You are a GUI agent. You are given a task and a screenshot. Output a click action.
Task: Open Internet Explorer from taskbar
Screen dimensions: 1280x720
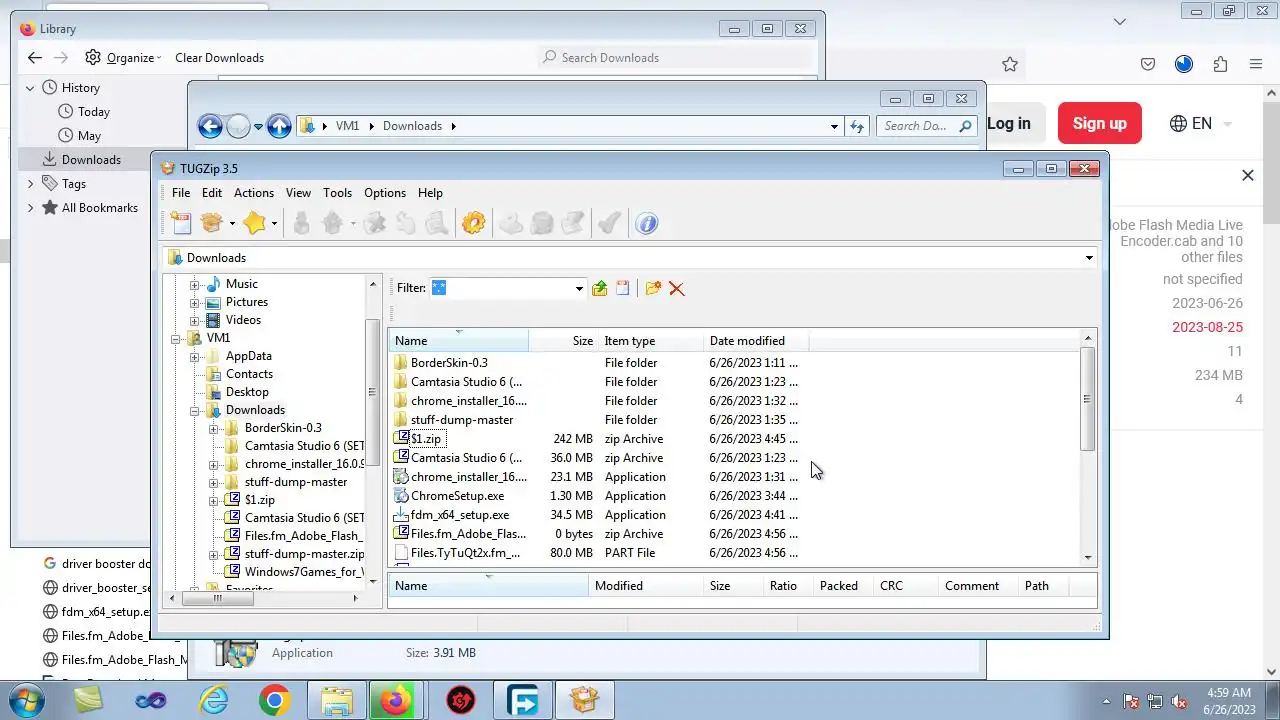pos(213,700)
